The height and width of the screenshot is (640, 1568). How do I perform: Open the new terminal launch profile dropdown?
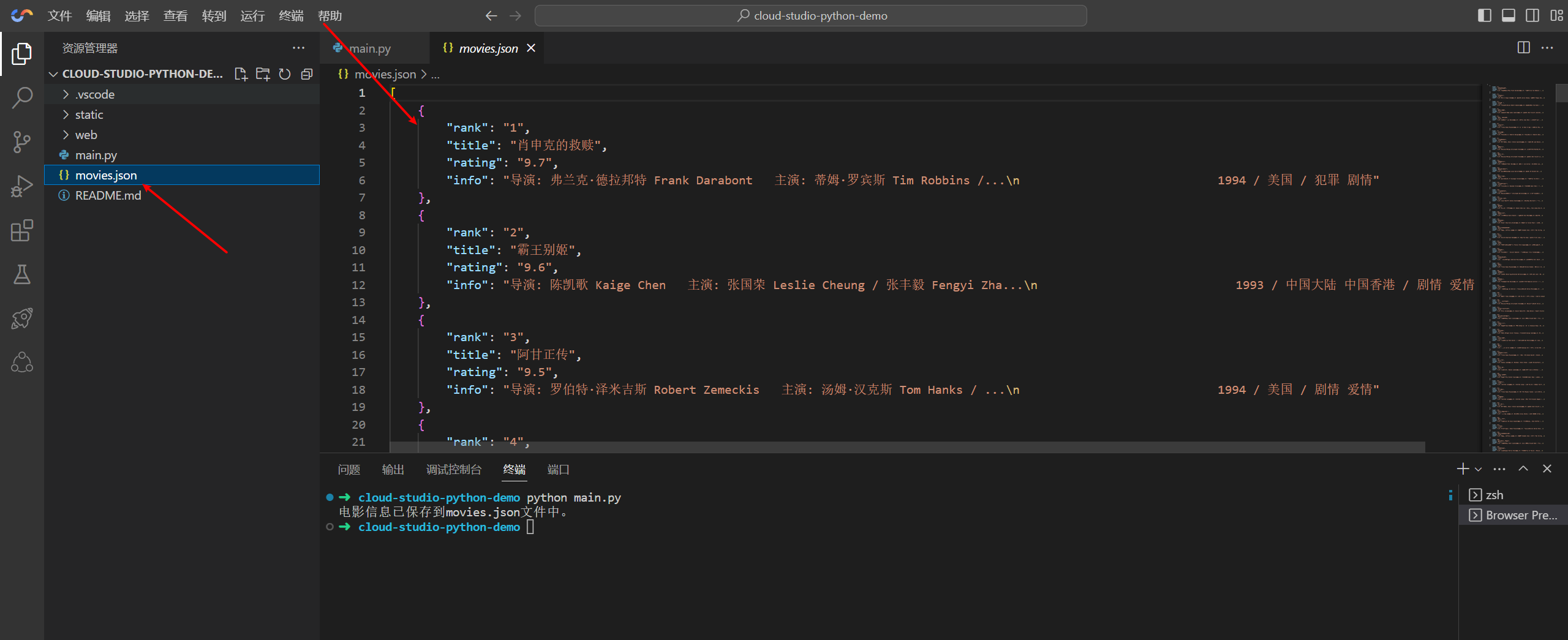click(x=1479, y=469)
